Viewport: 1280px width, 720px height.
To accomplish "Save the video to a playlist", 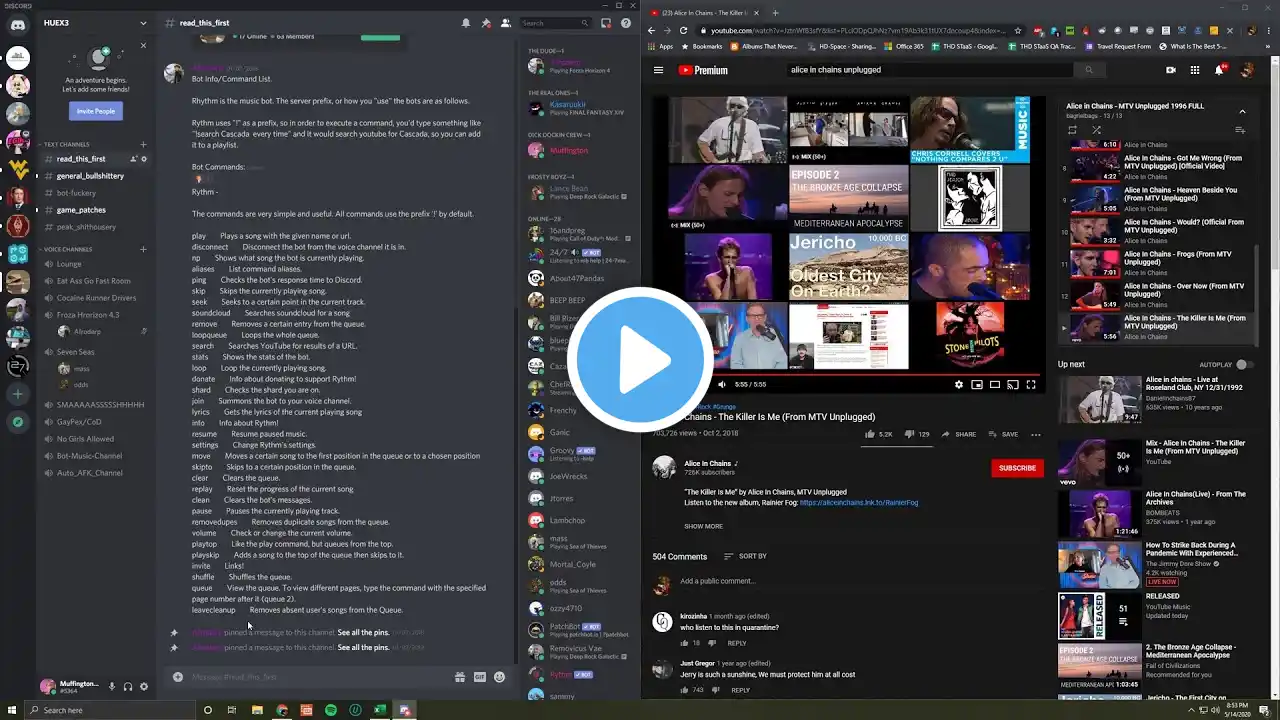I will point(1002,434).
